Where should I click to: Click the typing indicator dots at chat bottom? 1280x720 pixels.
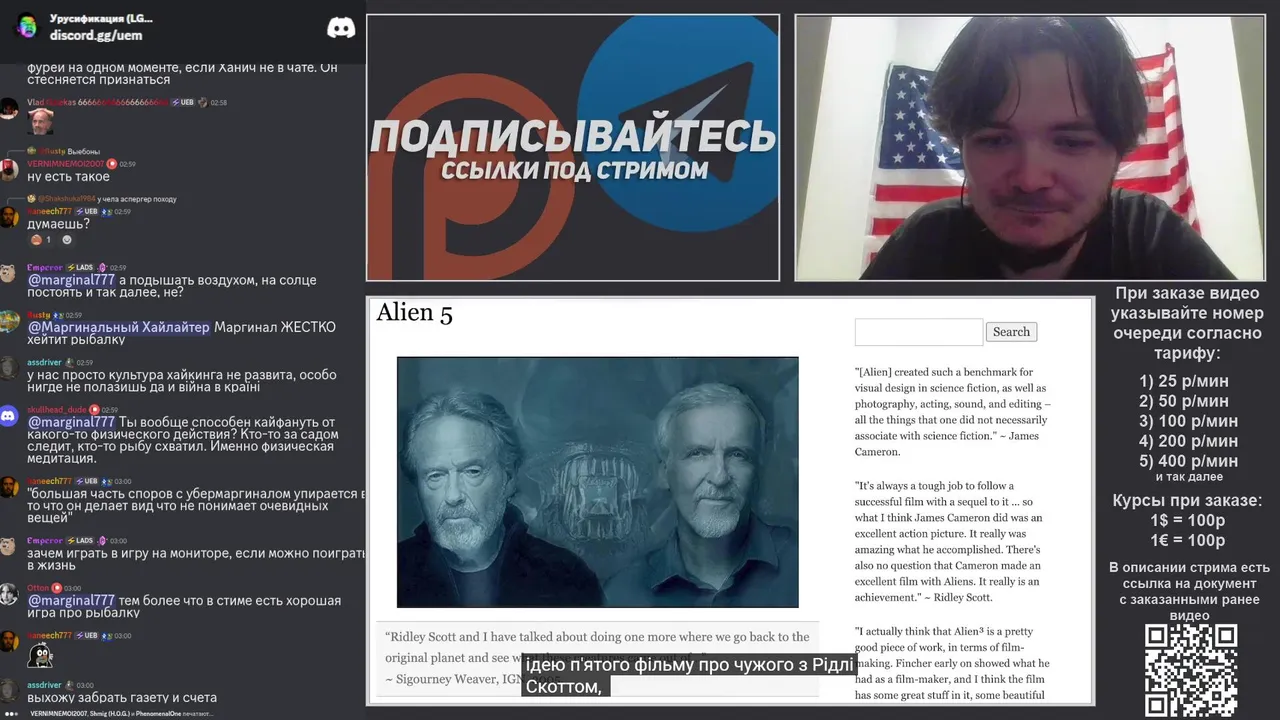[13, 714]
